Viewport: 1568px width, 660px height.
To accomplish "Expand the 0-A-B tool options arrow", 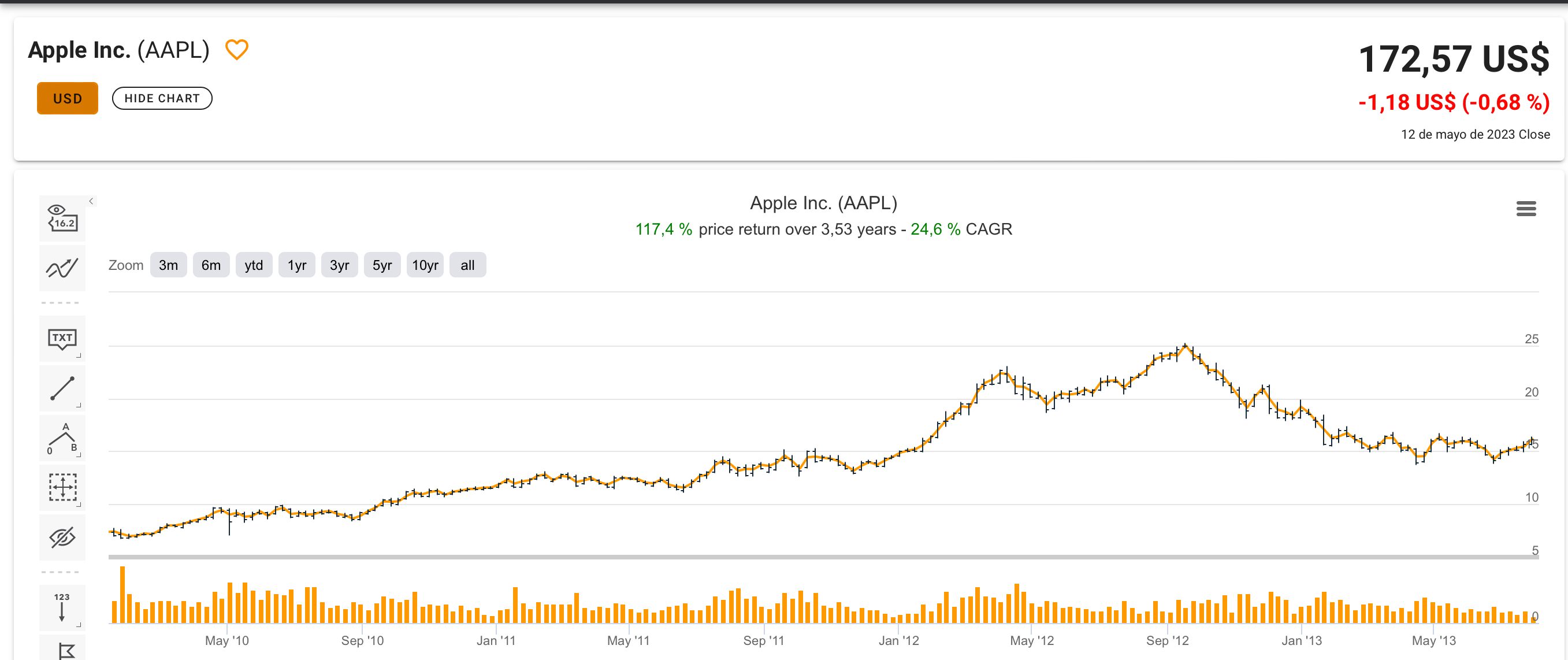I will 79,455.
